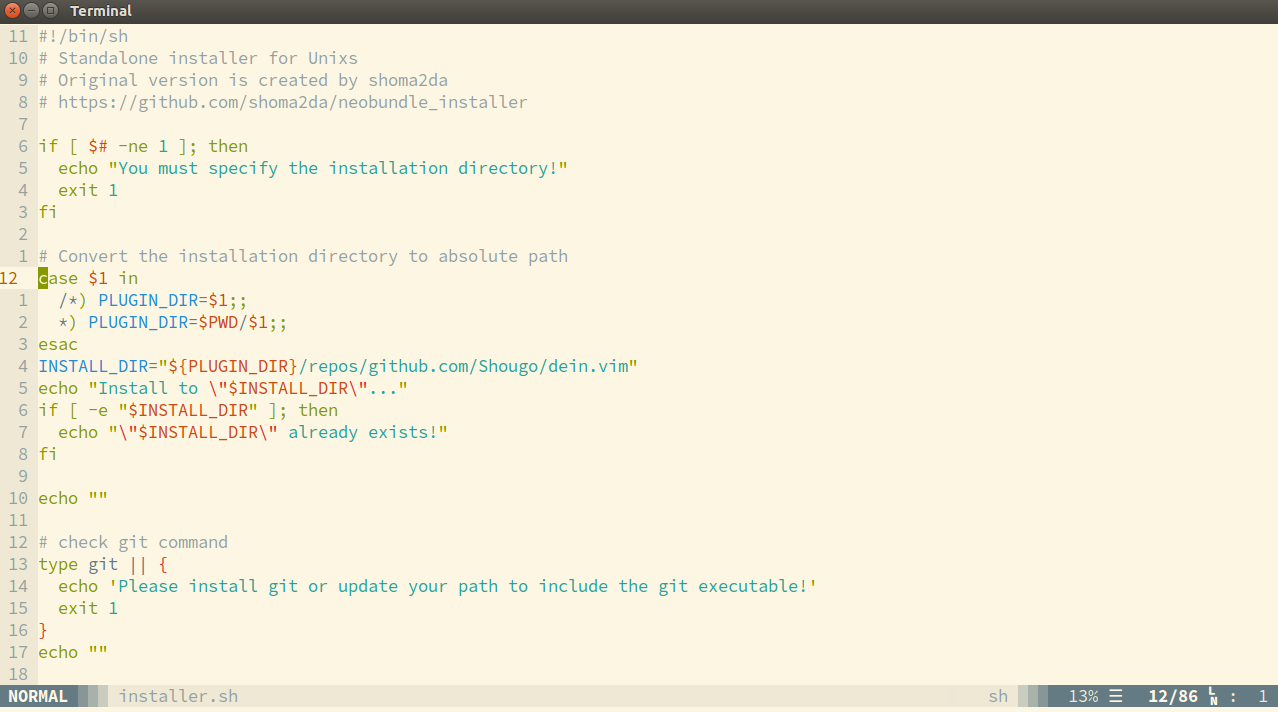Click the esac keyword
The height and width of the screenshot is (712, 1278).
coord(58,344)
